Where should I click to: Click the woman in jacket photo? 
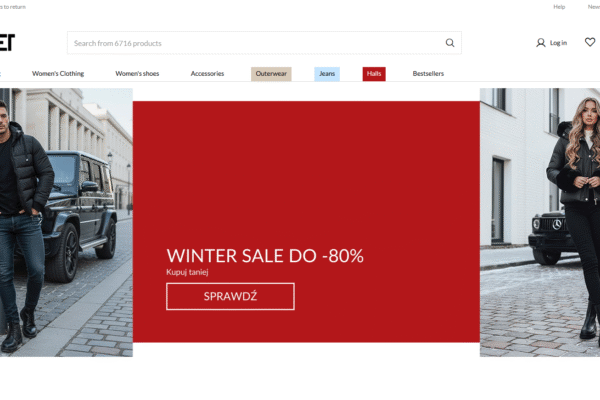(540, 222)
